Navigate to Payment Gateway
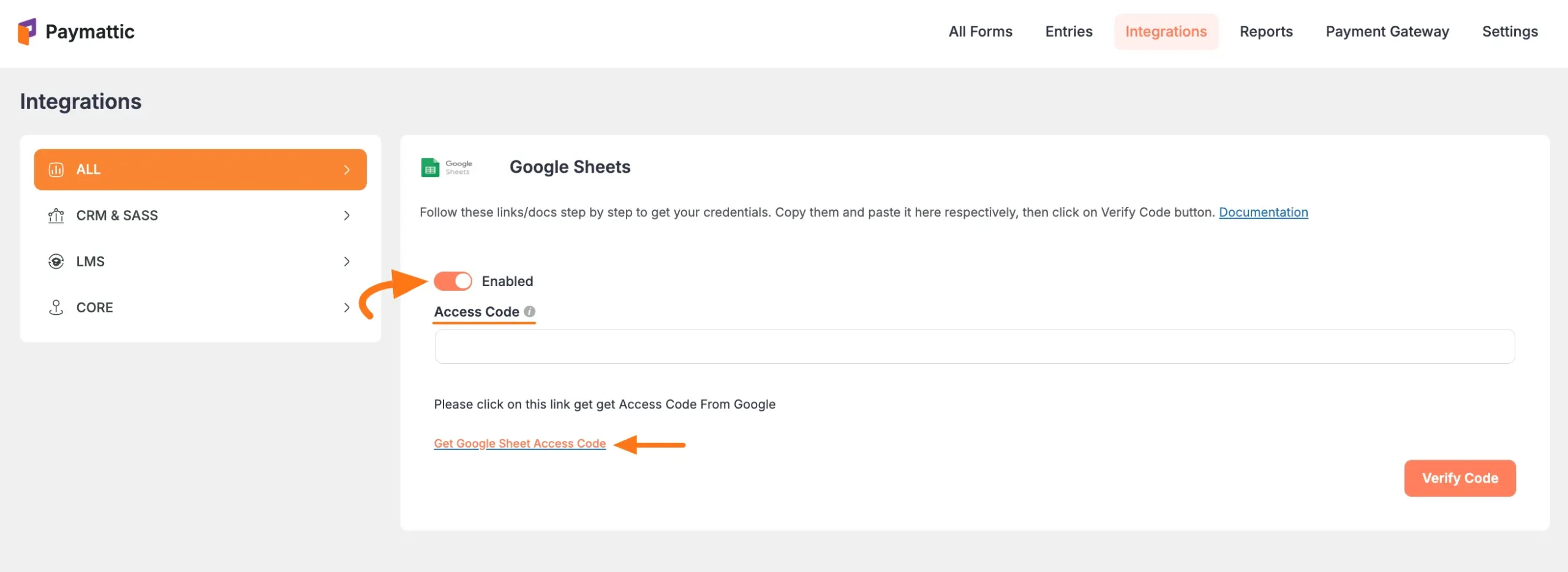1568x572 pixels. (x=1387, y=32)
